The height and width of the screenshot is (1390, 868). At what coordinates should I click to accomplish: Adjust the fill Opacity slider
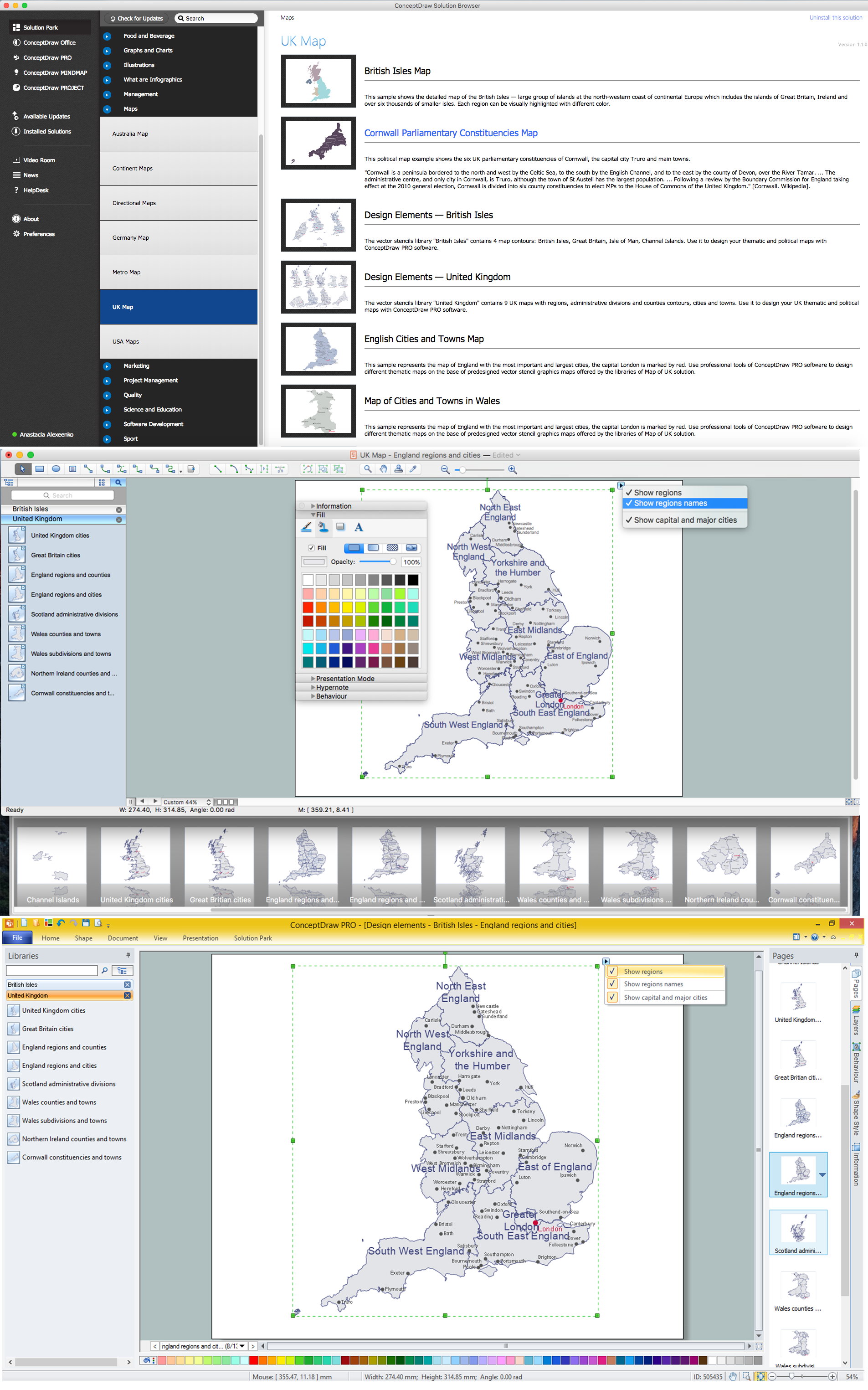[x=377, y=561]
